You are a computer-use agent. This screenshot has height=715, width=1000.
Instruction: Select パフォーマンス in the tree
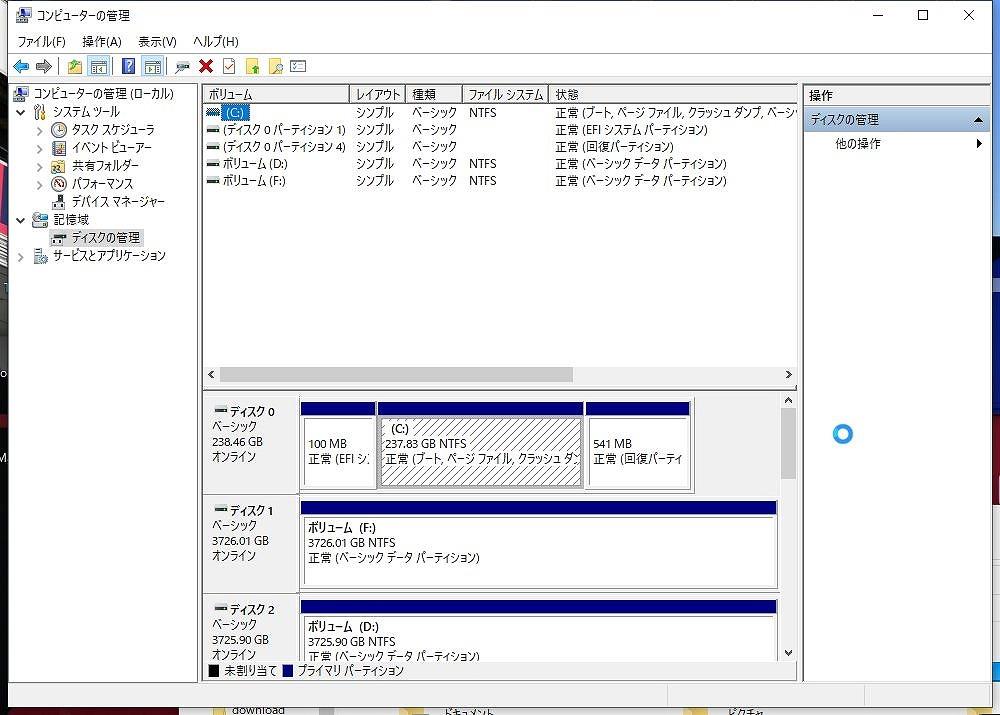point(102,184)
